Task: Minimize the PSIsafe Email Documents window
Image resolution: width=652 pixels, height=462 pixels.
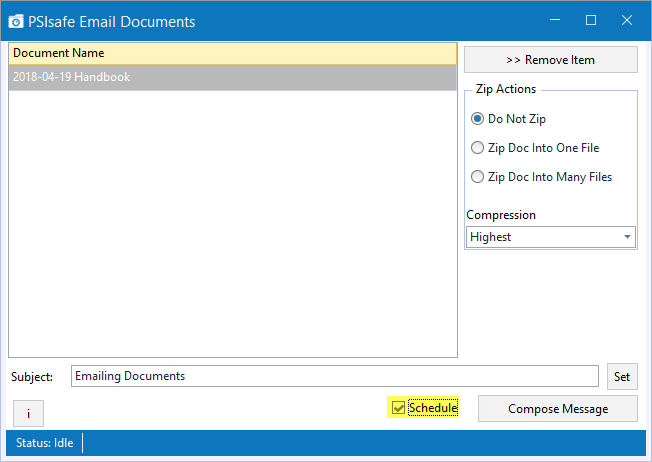Action: (x=555, y=20)
